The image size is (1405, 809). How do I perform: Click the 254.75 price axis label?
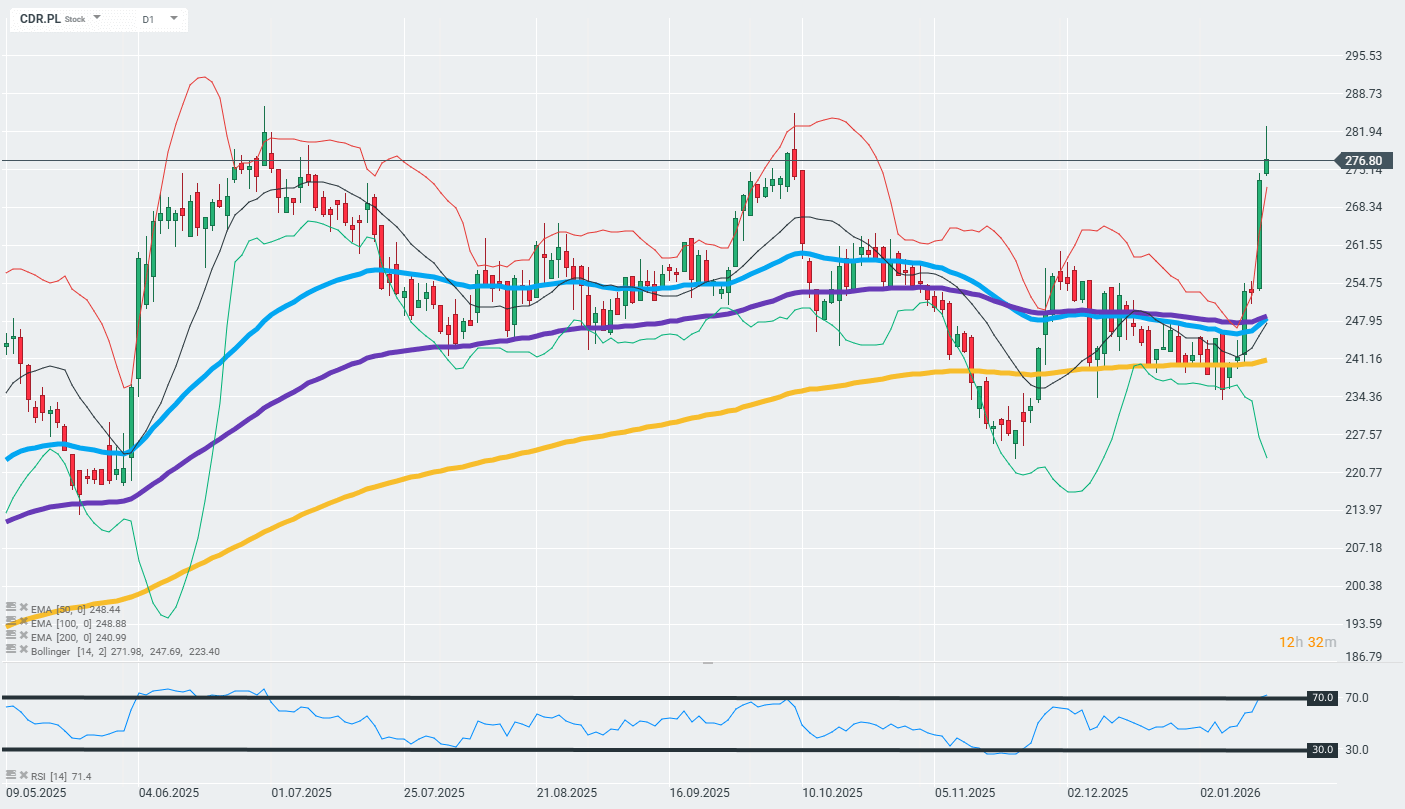click(x=1364, y=283)
